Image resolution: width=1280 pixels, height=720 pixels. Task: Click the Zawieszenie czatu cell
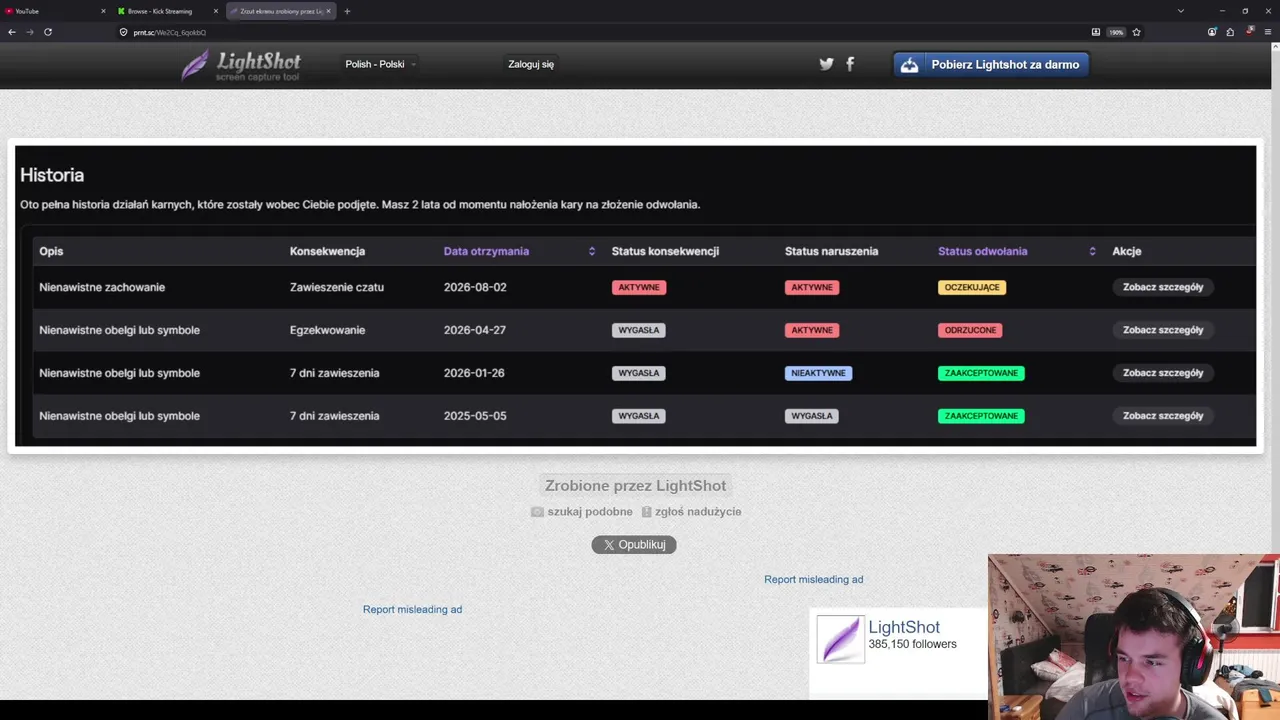337,287
